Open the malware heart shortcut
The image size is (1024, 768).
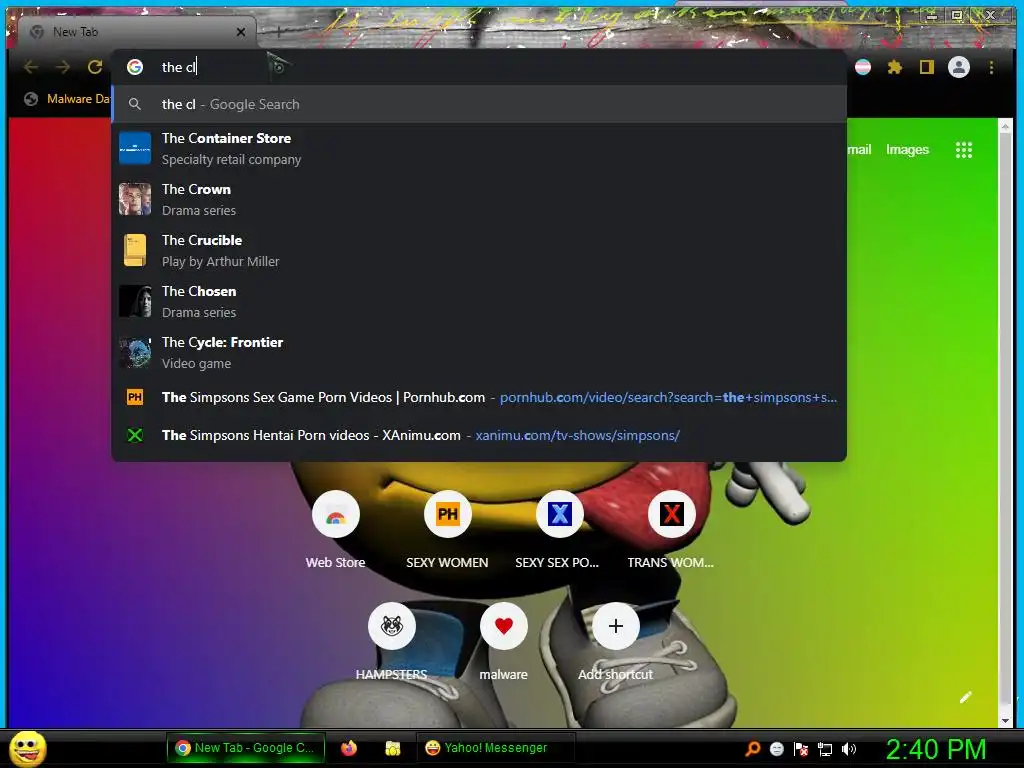coord(504,626)
